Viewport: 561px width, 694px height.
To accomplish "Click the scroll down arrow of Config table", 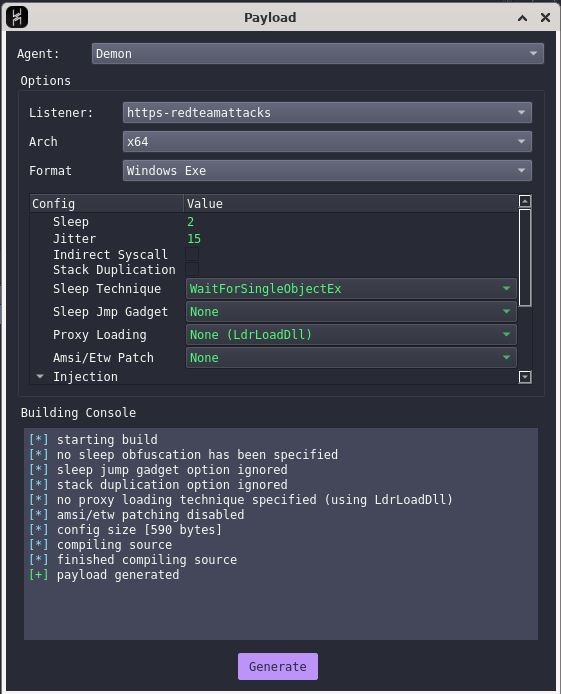I will pos(525,377).
